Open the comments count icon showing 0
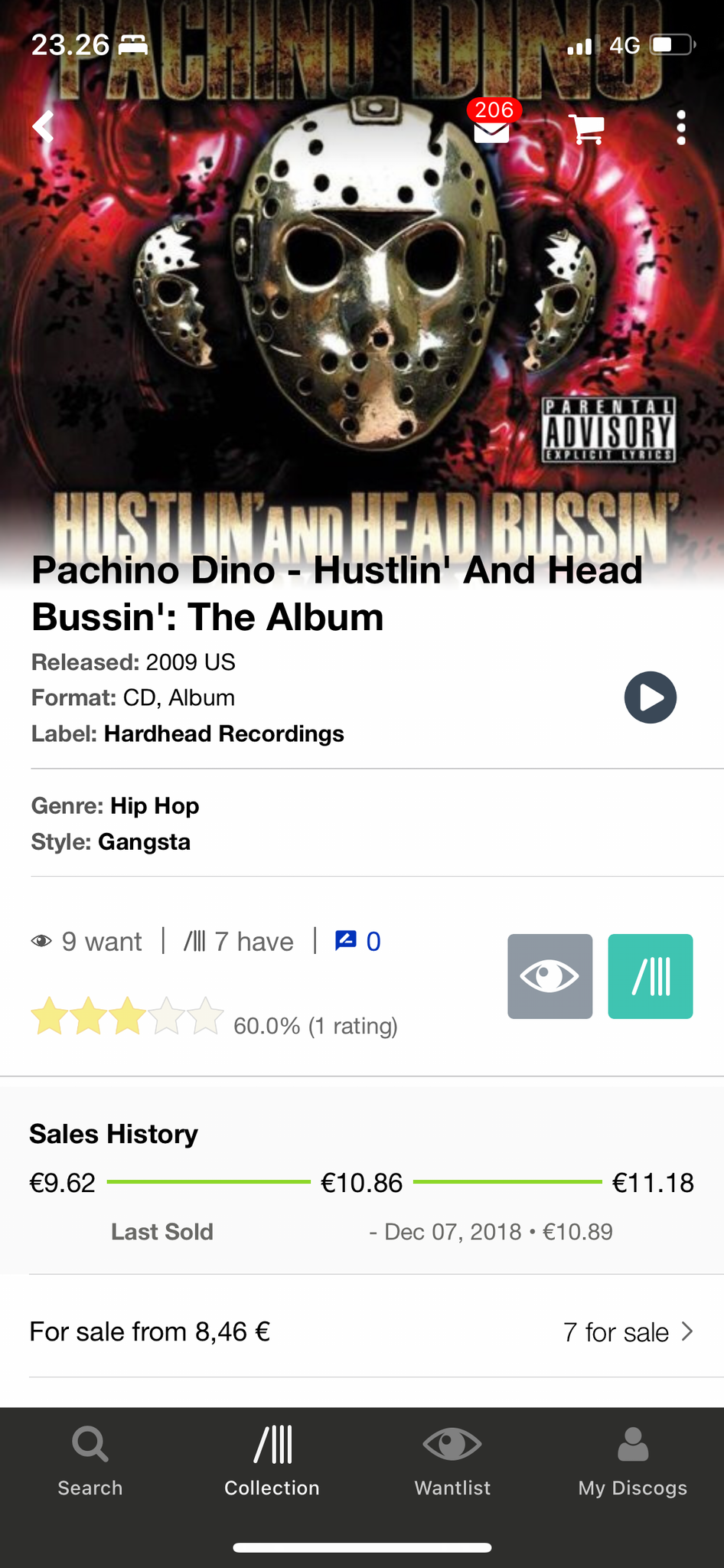Viewport: 724px width, 1568px height. [x=357, y=941]
